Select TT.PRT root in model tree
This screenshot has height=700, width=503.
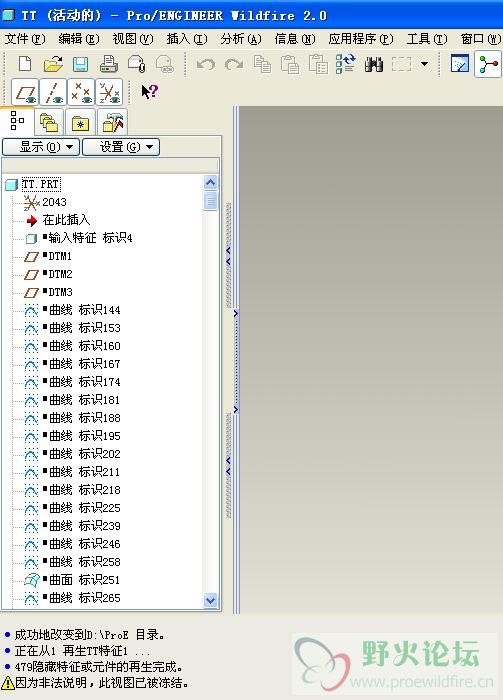41,184
